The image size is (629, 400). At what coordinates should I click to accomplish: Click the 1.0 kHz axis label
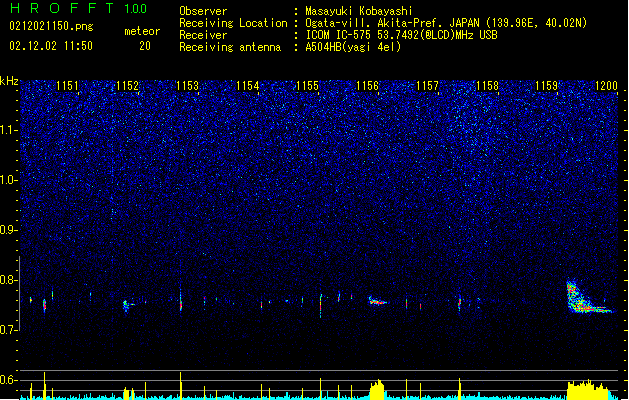pos(9,180)
